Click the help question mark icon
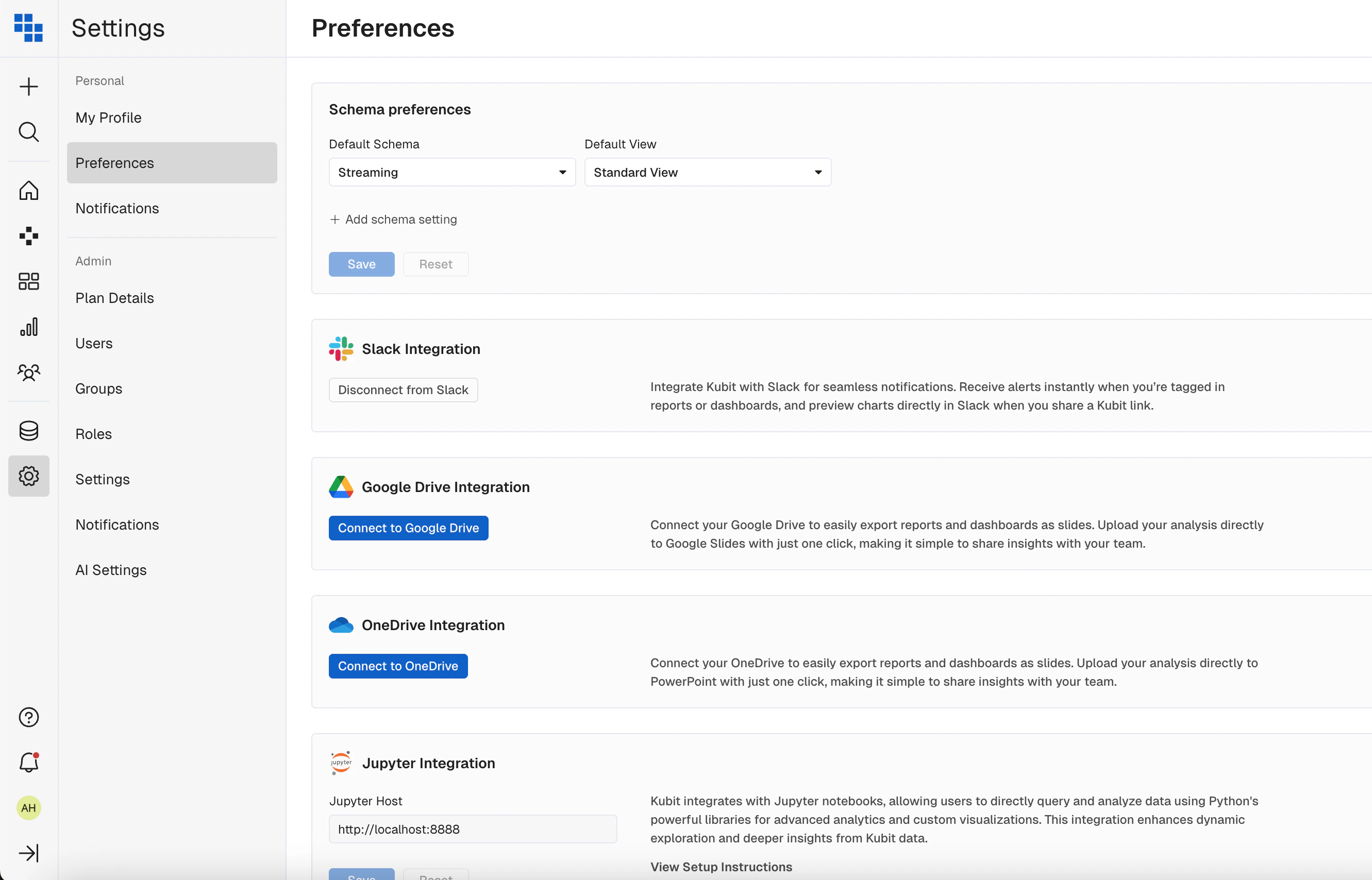 coord(28,717)
